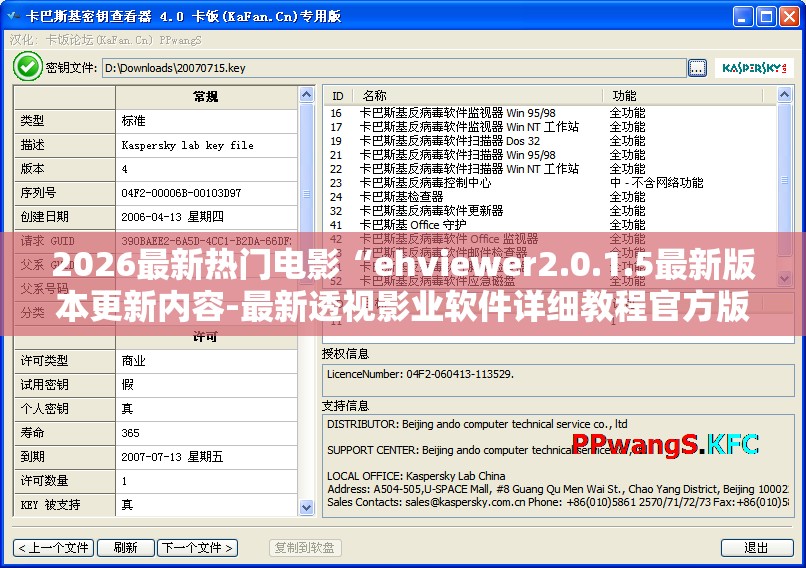The image size is (806, 568).
Task: Click the creation date 2006-04-13 星期四
Action: pyautogui.click(x=172, y=217)
